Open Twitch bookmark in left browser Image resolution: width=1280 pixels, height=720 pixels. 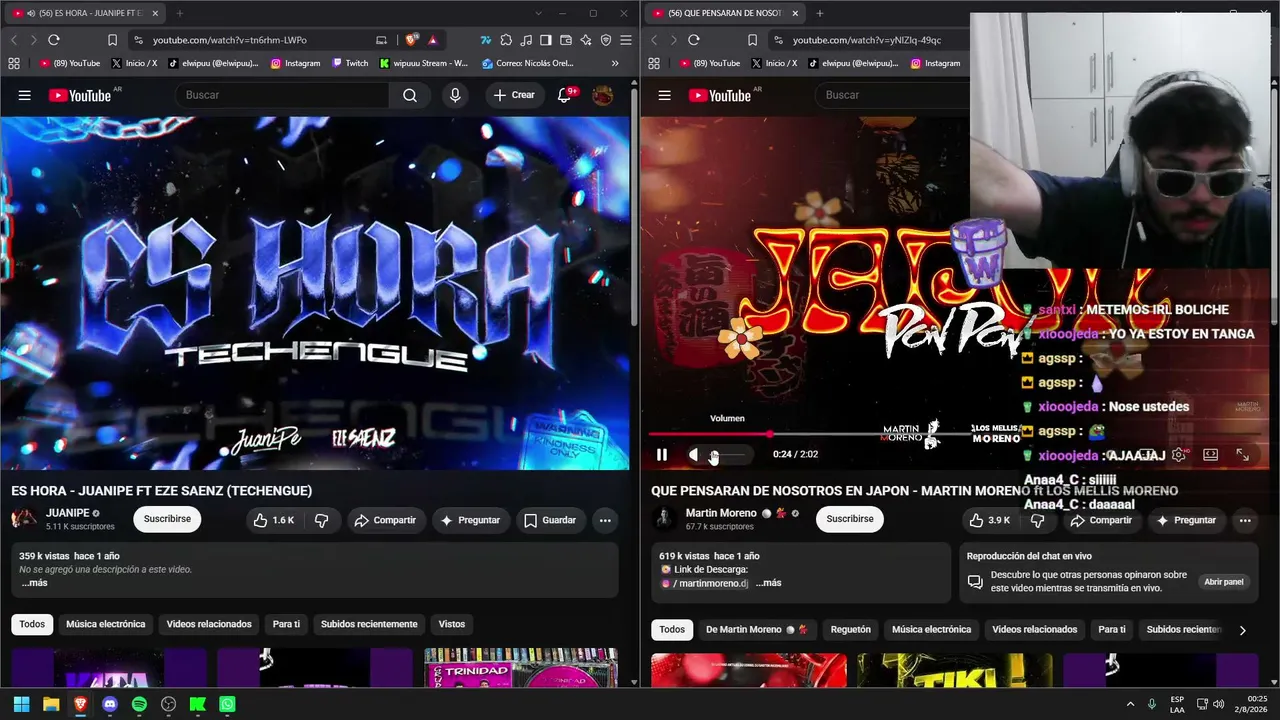pyautogui.click(x=350, y=63)
